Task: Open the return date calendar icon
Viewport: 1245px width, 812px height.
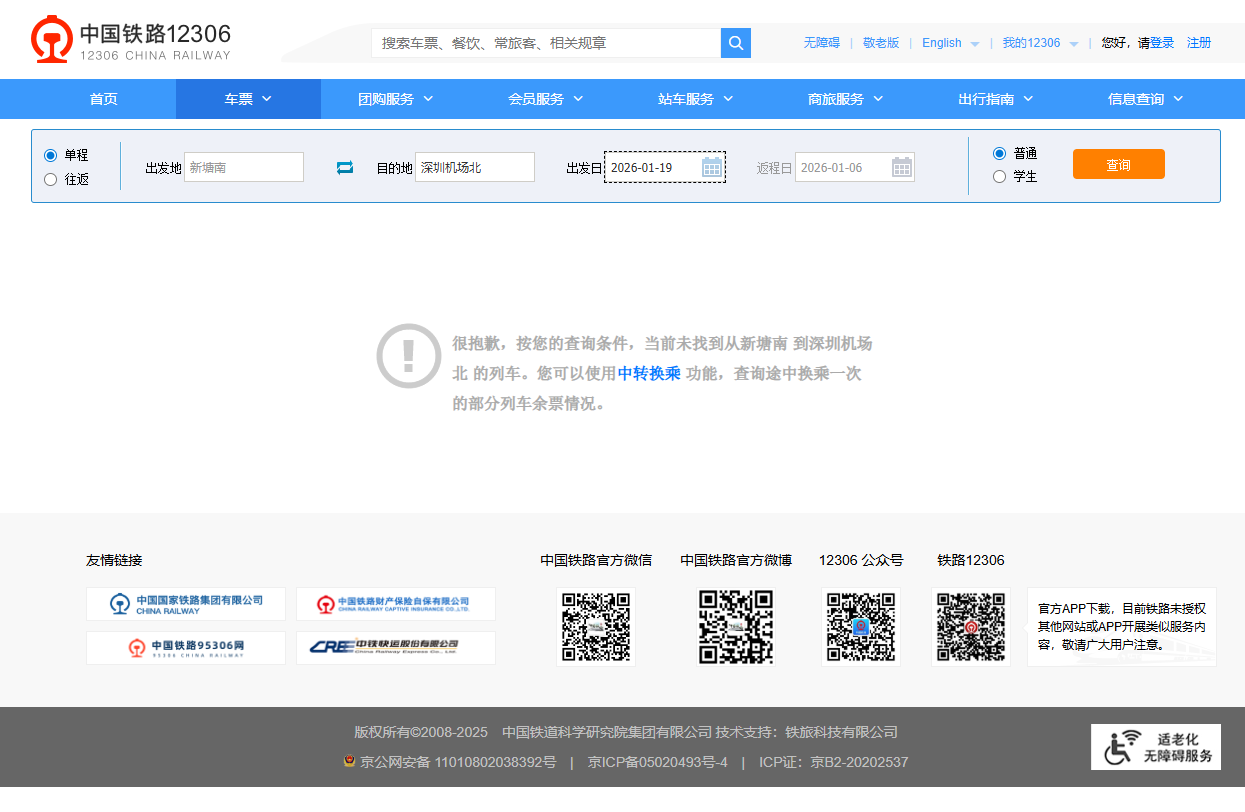Action: (901, 167)
